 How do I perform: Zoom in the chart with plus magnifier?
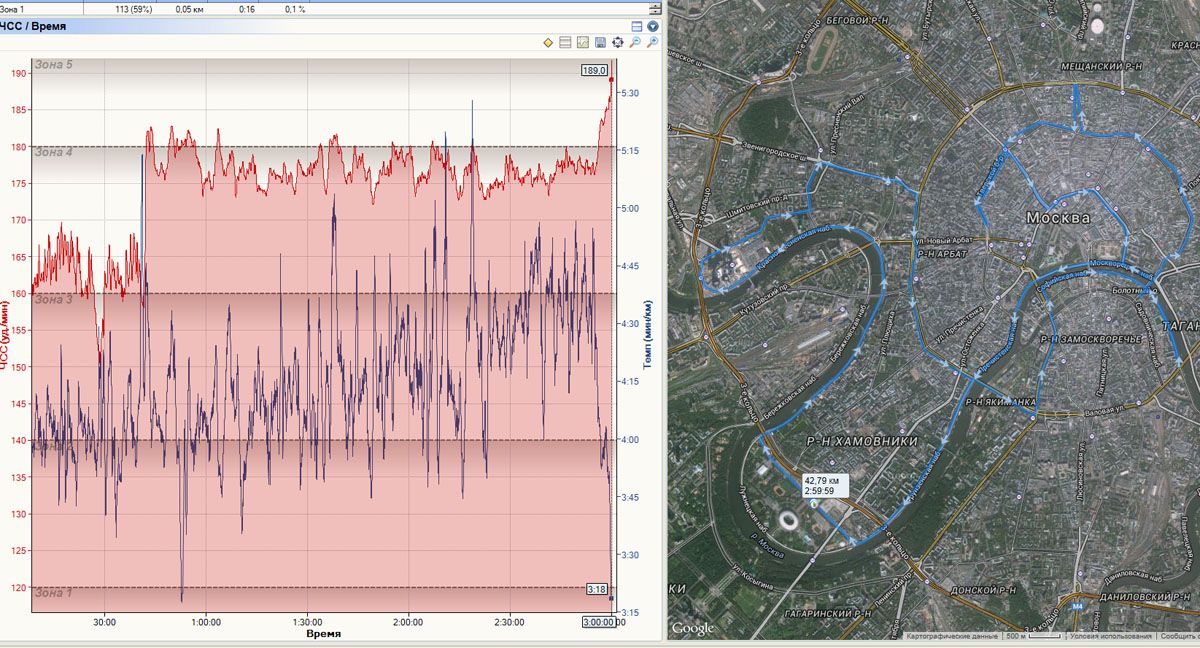coord(652,42)
